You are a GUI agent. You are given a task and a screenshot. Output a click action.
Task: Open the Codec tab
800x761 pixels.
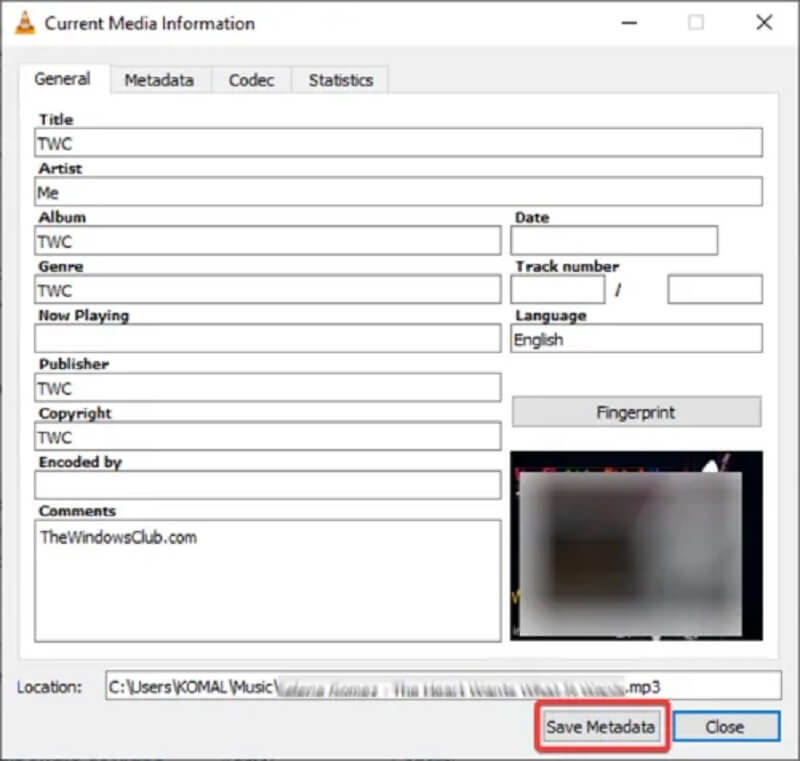250,80
